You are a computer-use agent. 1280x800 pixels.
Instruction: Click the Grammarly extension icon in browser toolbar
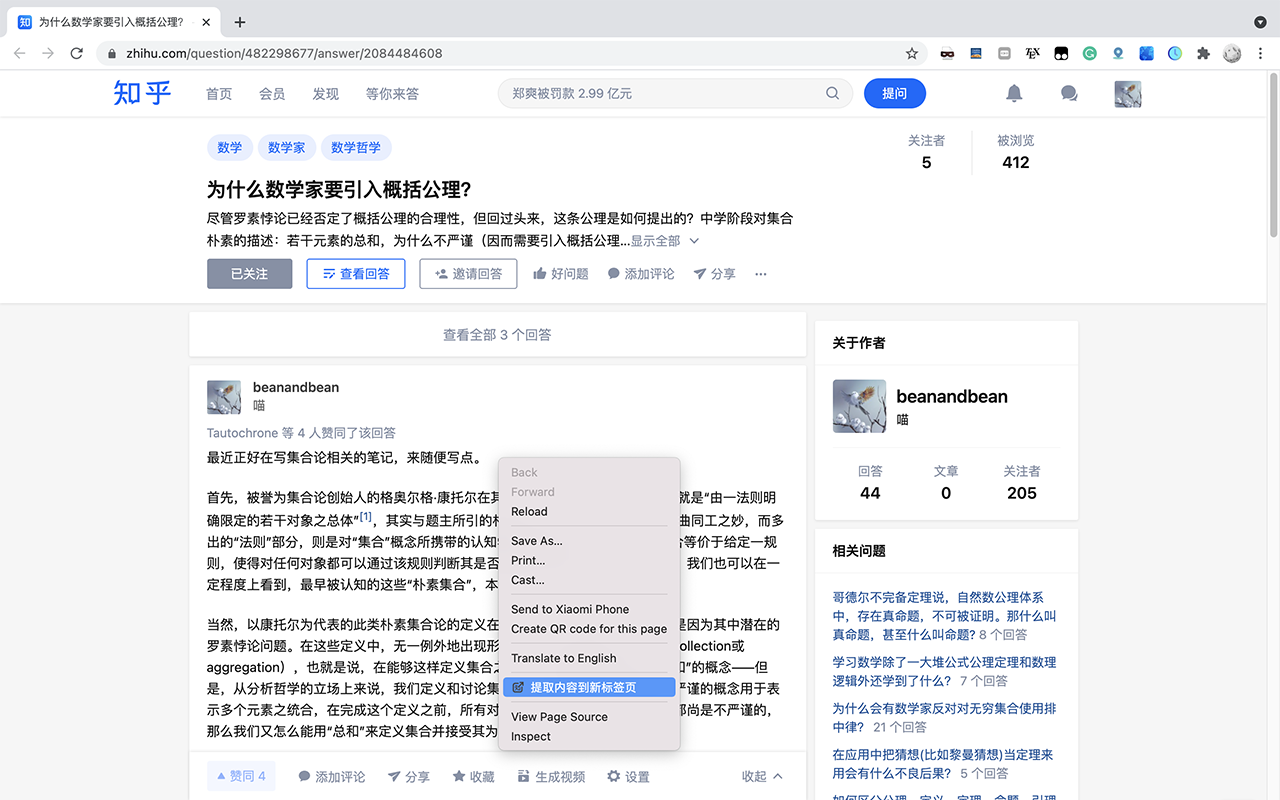(1089, 53)
